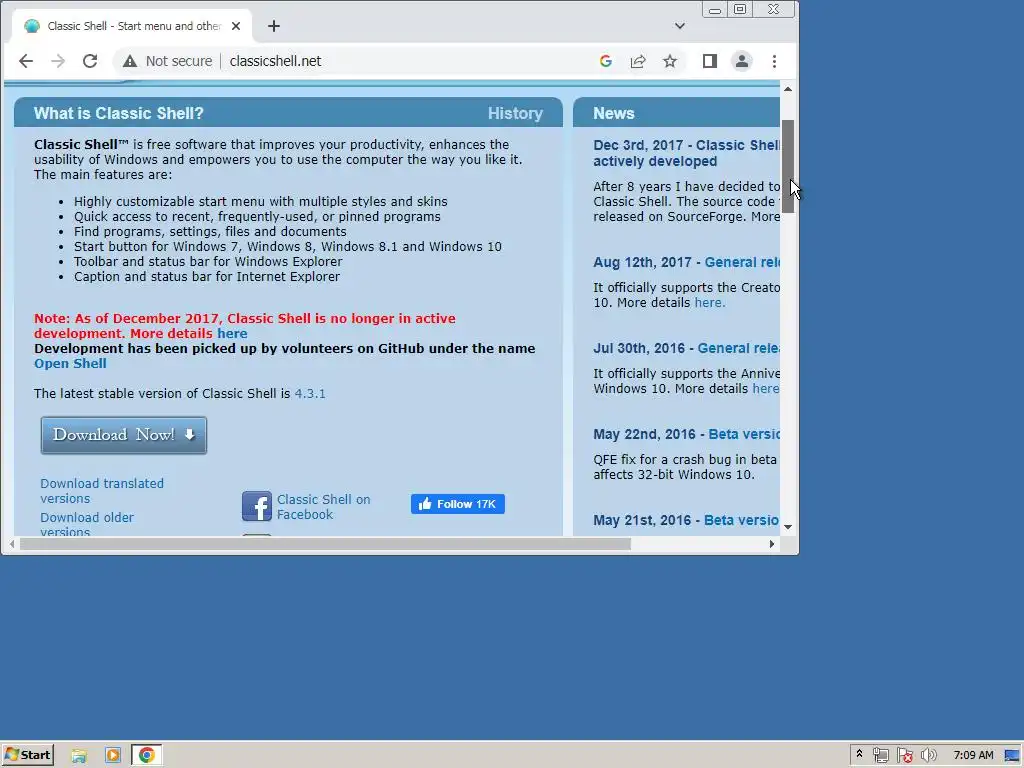Launch the media player taskbar icon
The image size is (1024, 768).
tap(113, 756)
